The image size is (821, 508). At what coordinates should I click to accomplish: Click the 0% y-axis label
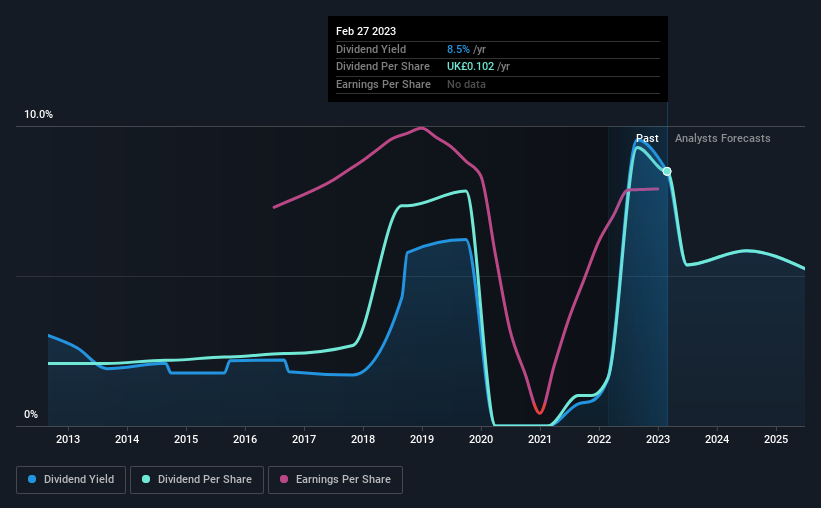(31, 415)
